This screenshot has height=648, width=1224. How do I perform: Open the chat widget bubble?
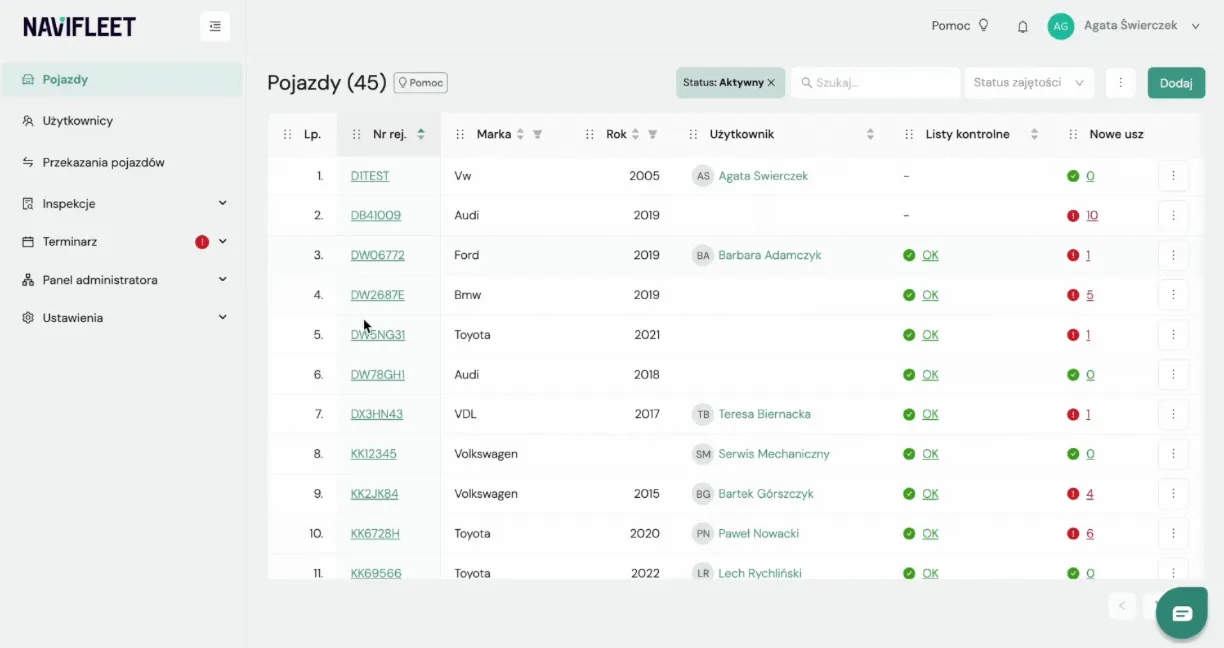[1182, 613]
